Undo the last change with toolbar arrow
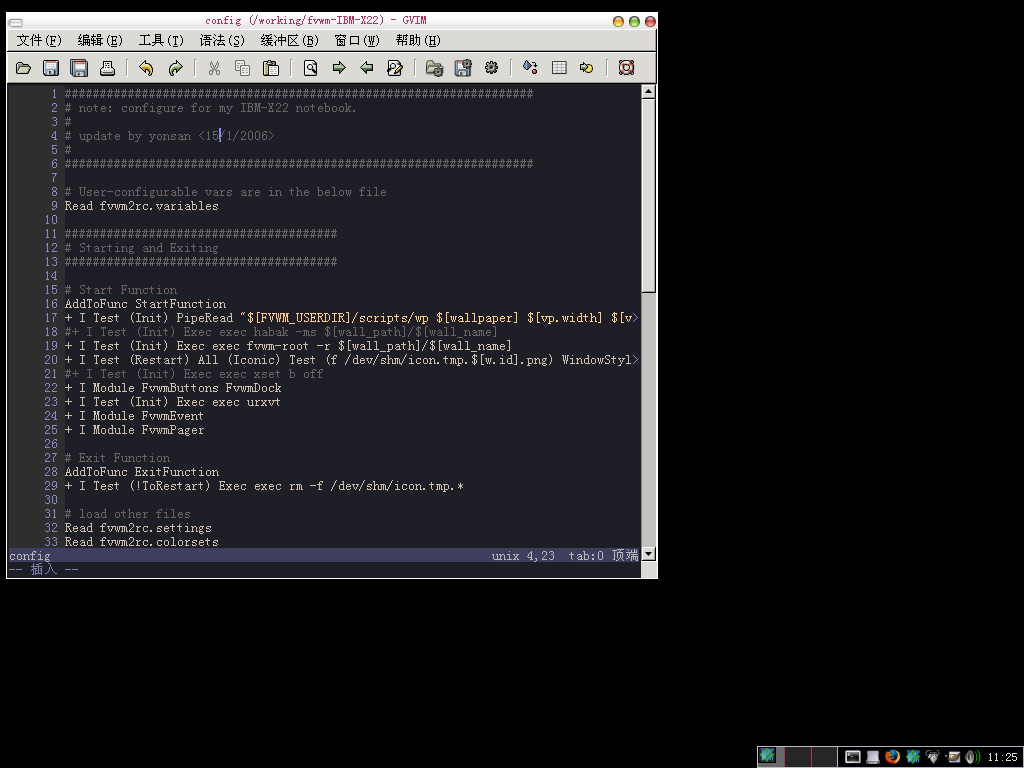Image resolution: width=1024 pixels, height=768 pixels. (146, 68)
